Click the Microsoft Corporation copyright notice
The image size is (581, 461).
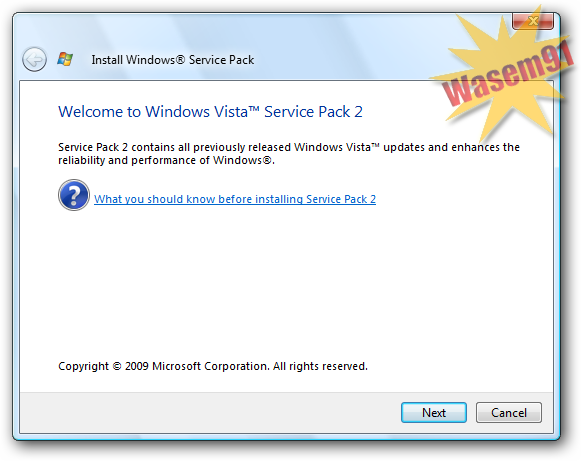click(213, 366)
